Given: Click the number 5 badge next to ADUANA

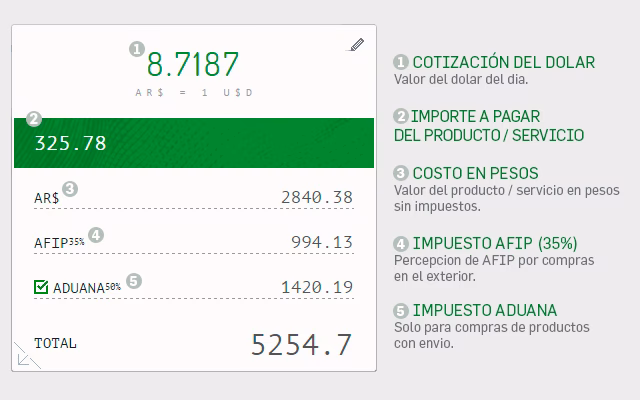Looking at the screenshot, I should point(135,281).
